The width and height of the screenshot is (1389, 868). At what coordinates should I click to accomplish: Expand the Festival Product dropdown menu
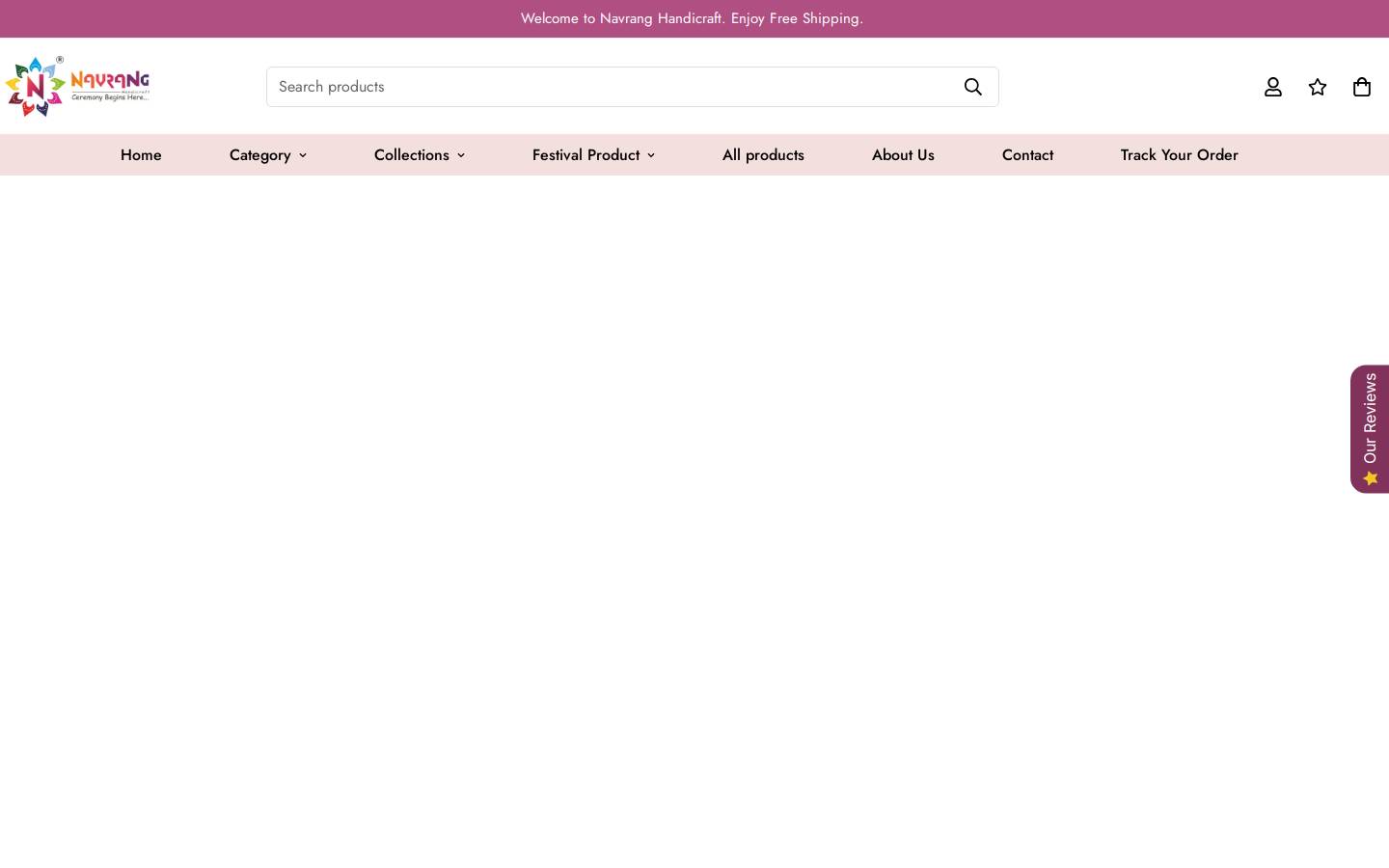point(593,155)
